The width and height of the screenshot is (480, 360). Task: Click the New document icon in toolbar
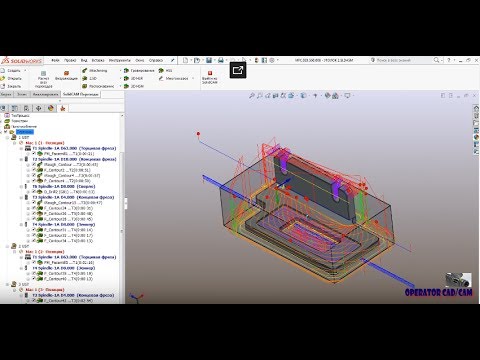click(x=185, y=60)
